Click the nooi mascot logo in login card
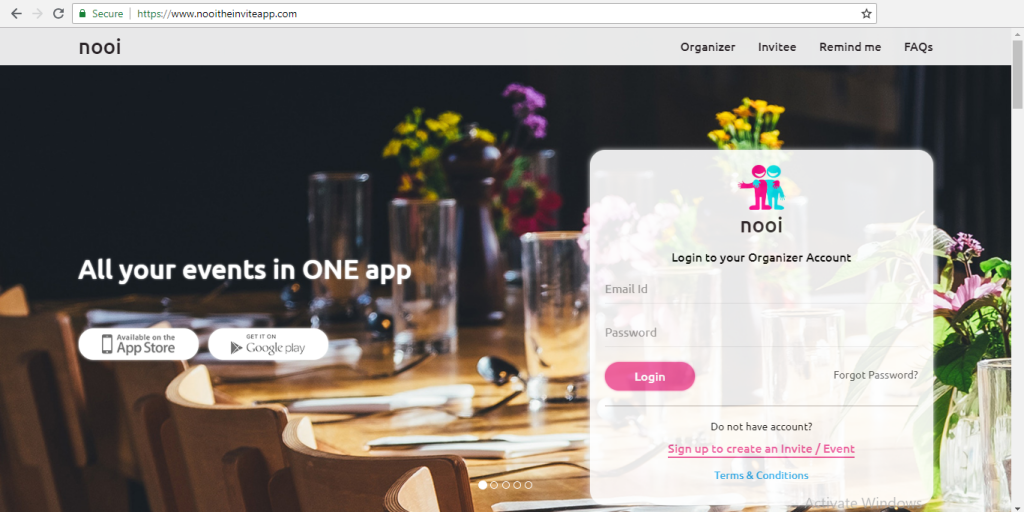 pos(761,187)
